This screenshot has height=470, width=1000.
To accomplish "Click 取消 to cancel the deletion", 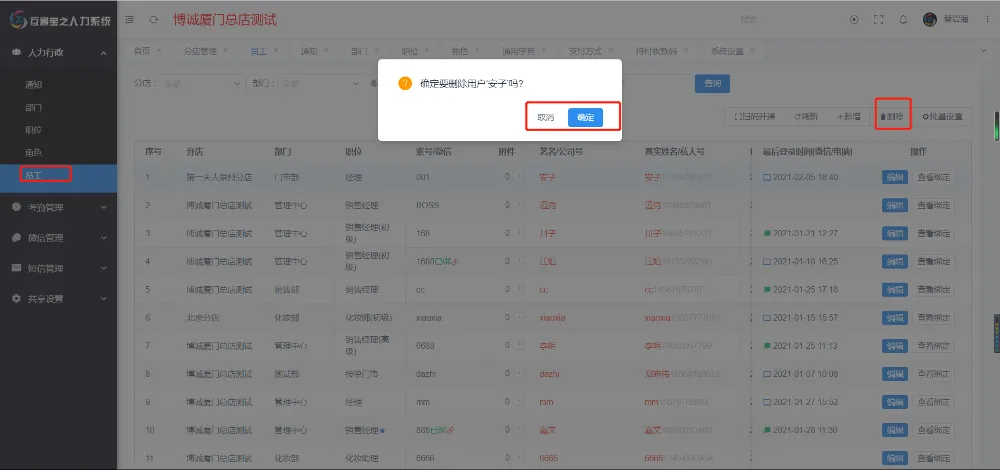I will [546, 117].
